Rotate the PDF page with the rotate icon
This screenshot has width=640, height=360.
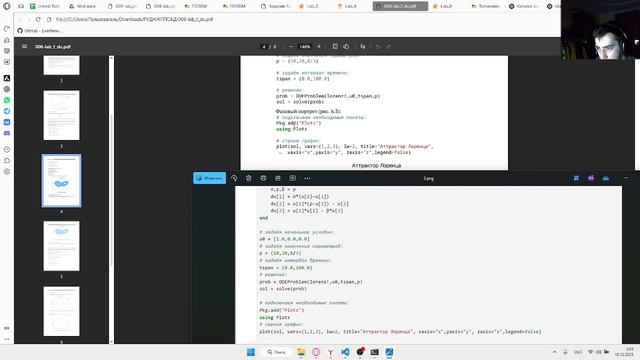pos(346,47)
